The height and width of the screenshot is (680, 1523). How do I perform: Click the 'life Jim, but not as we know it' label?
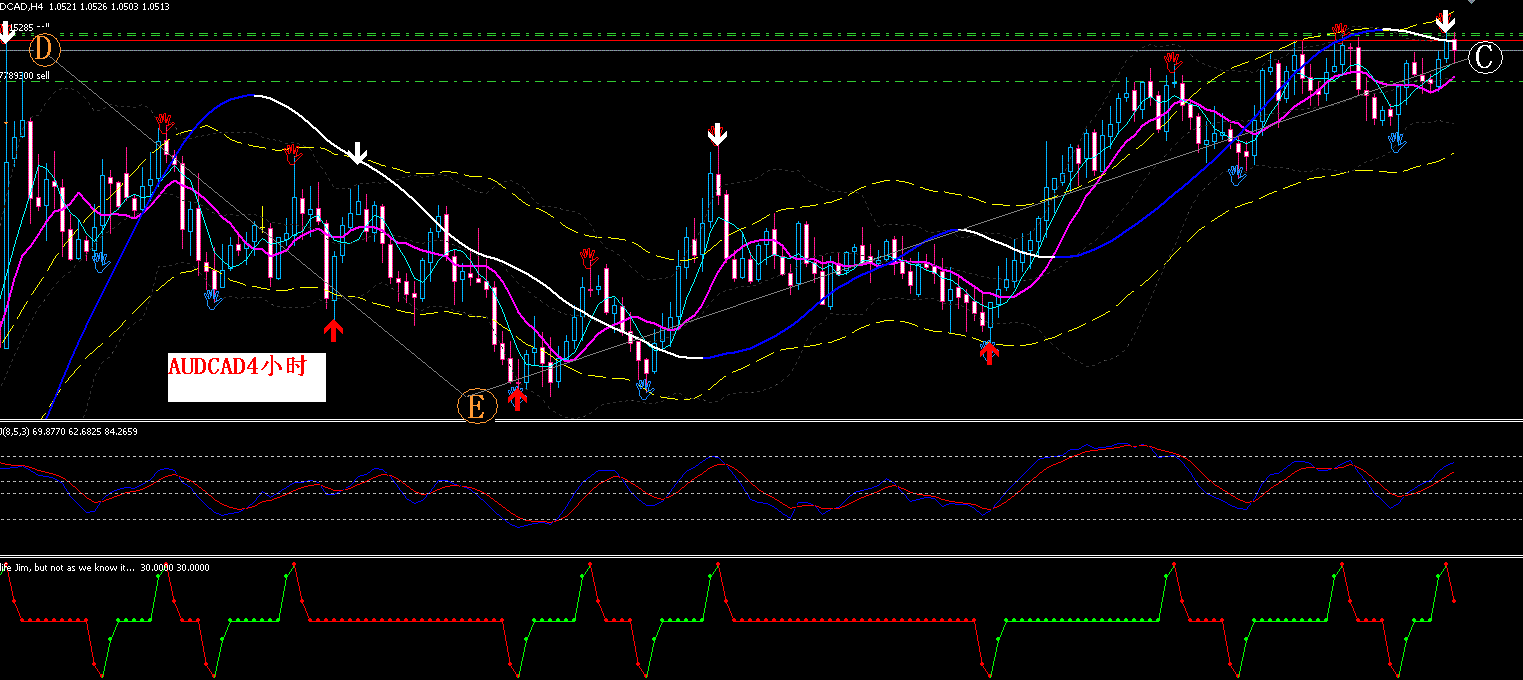tap(105, 567)
